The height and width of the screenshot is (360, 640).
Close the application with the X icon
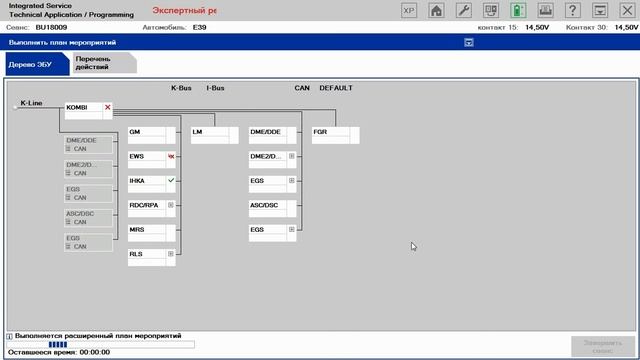click(x=627, y=11)
